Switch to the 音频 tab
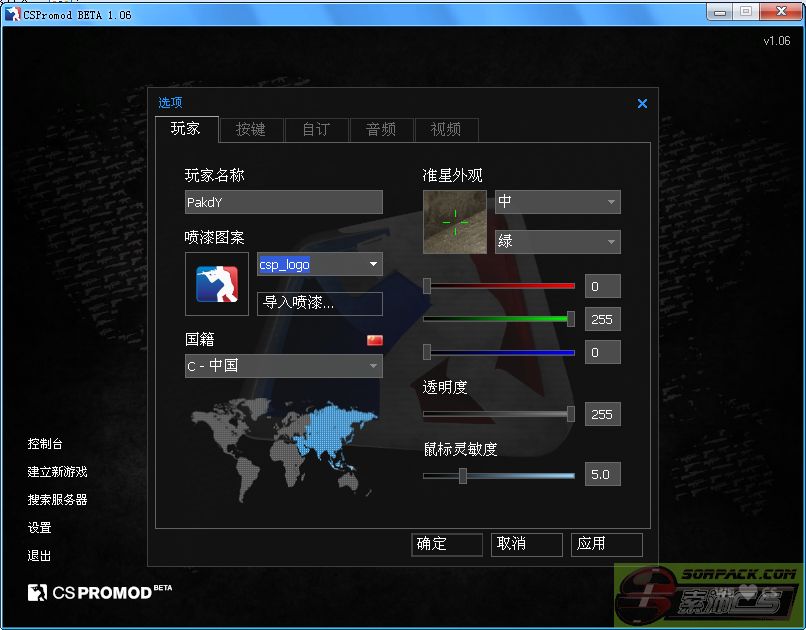This screenshot has width=806, height=630. [381, 129]
